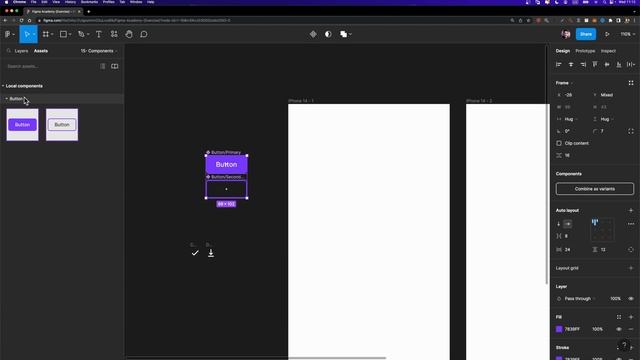The width and height of the screenshot is (640, 360).
Task: Open the Figma main menu
Action: coord(9,34)
